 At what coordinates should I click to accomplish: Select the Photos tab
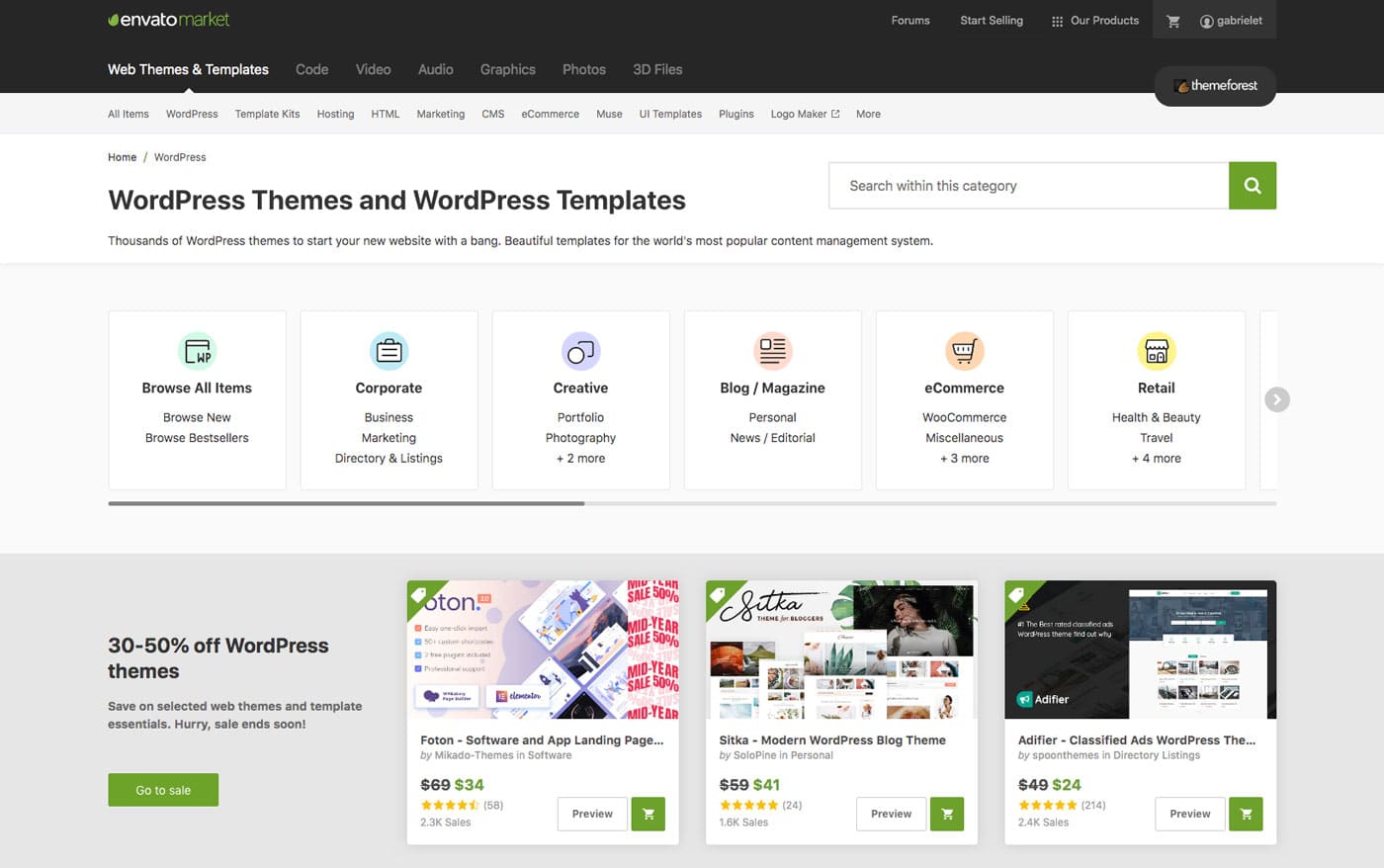coord(583,69)
